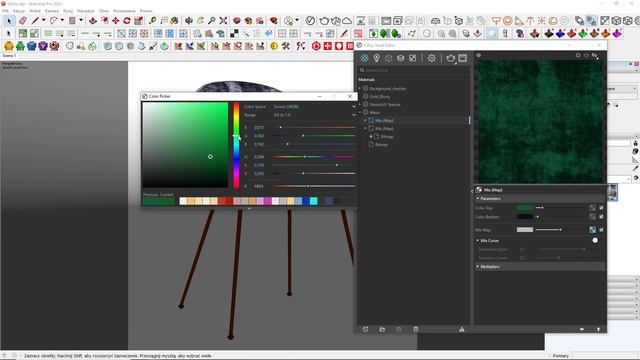This screenshot has width=640, height=360.
Task: Open the Pomoc menu
Action: 146,11
